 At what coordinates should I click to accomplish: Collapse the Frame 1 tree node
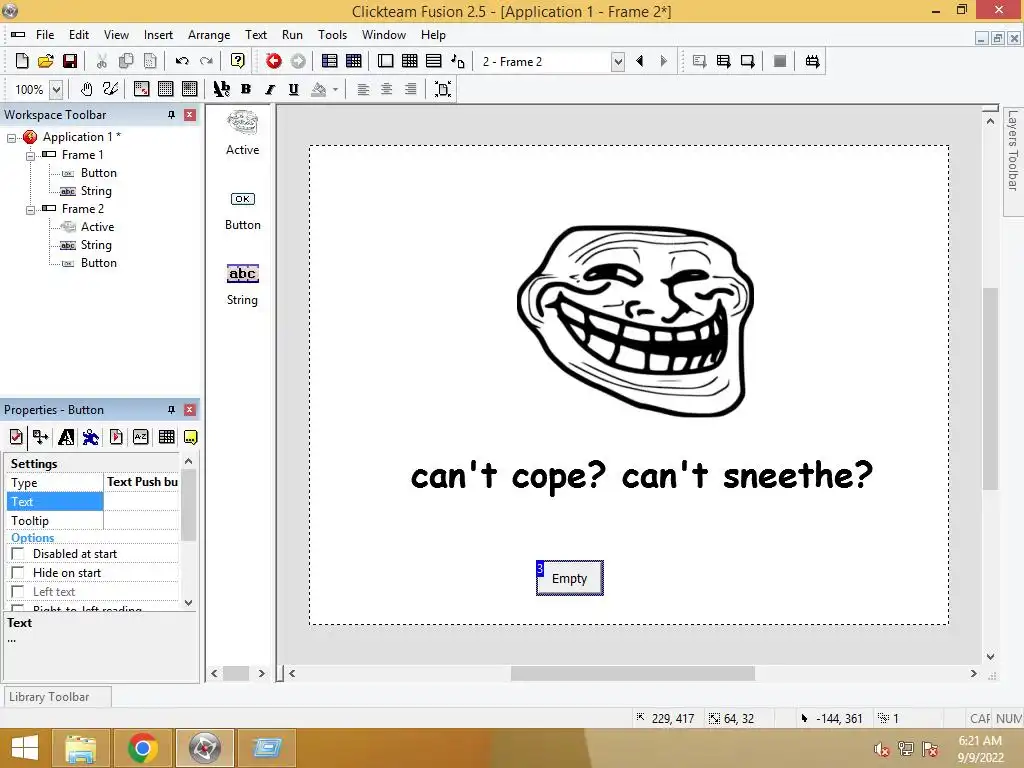click(30, 156)
